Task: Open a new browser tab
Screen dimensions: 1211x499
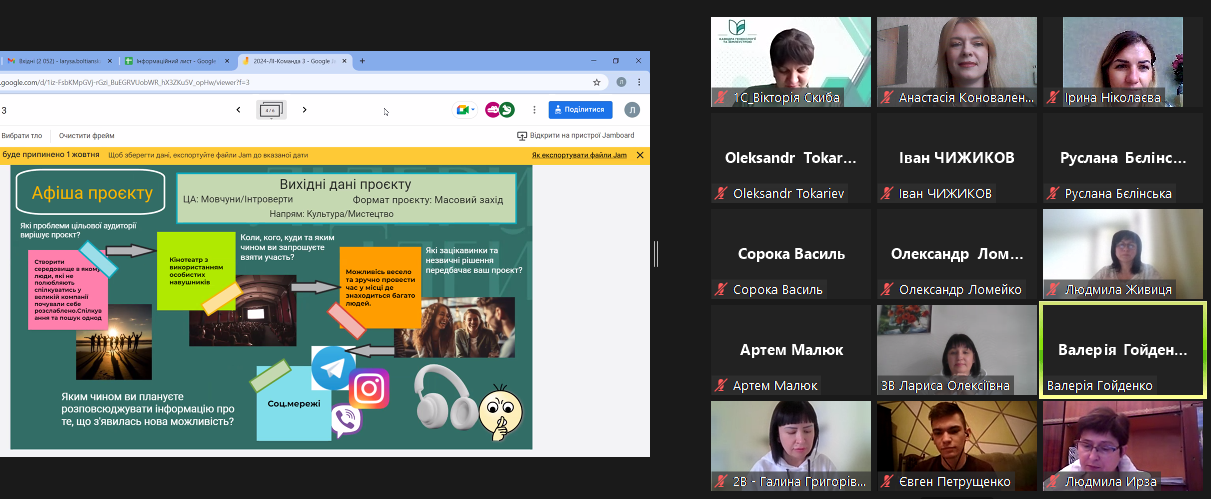Action: coord(362,61)
